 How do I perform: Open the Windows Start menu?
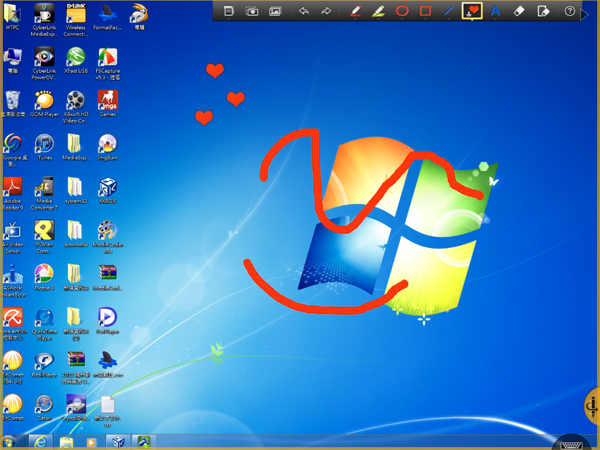8,443
